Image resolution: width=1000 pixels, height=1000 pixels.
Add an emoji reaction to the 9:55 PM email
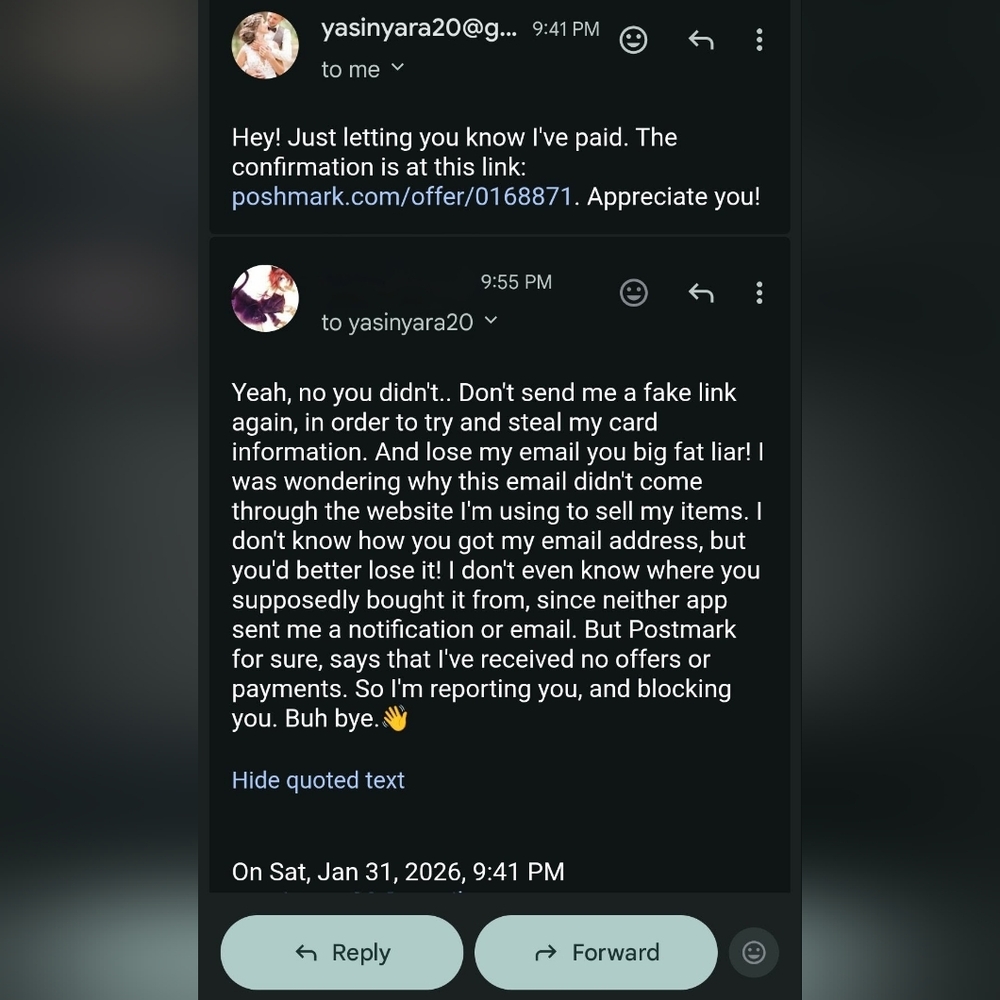click(633, 293)
